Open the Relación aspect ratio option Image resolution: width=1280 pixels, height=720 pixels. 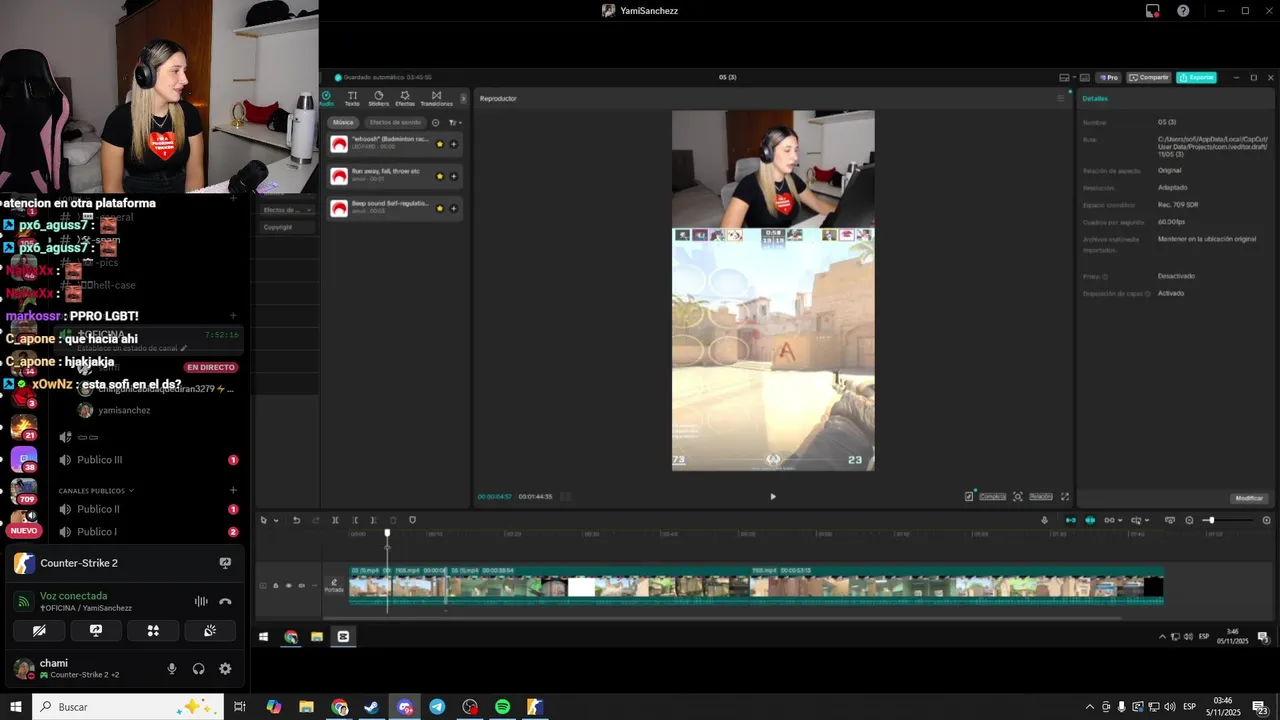(1041, 496)
